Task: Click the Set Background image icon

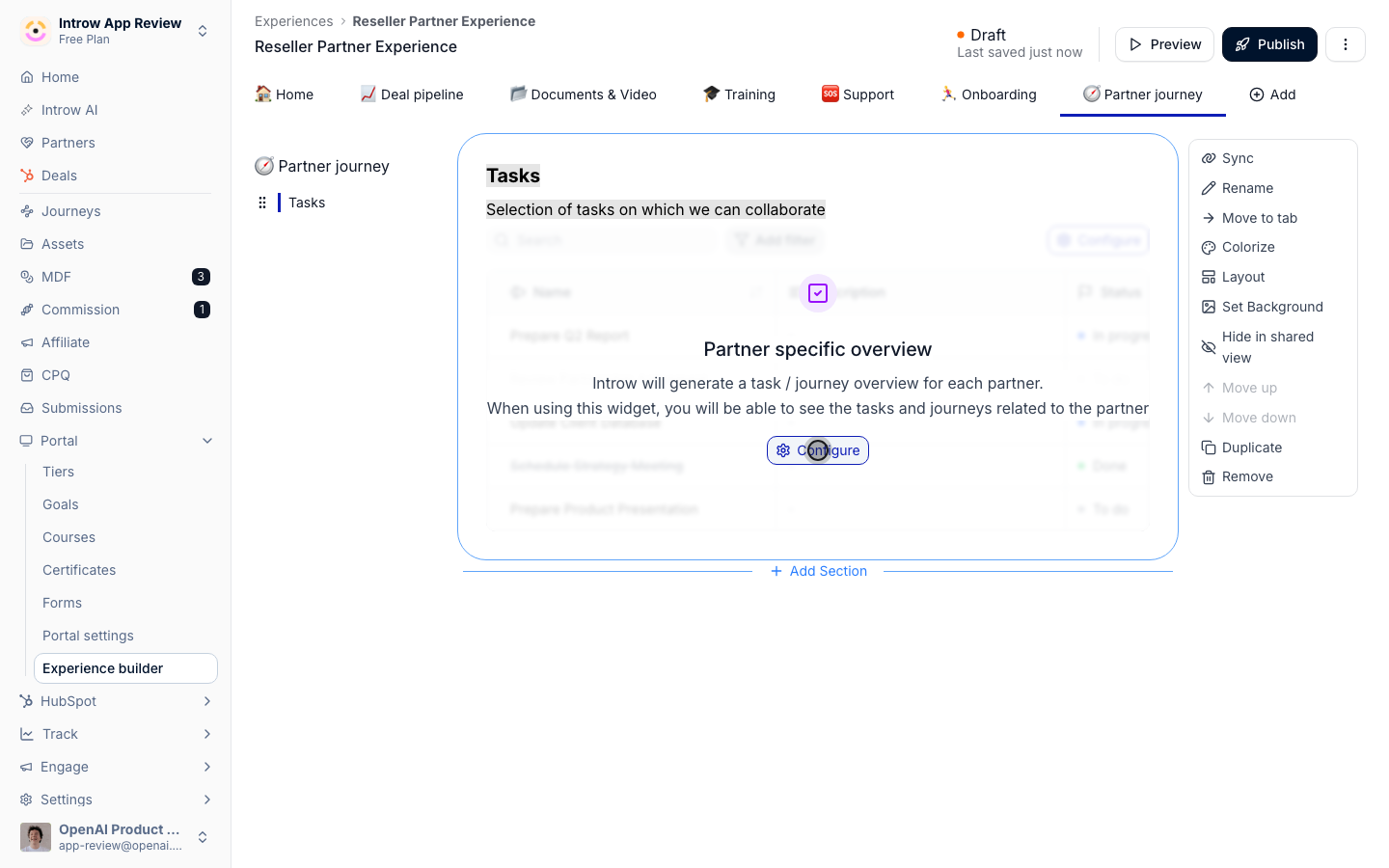Action: [x=1209, y=307]
